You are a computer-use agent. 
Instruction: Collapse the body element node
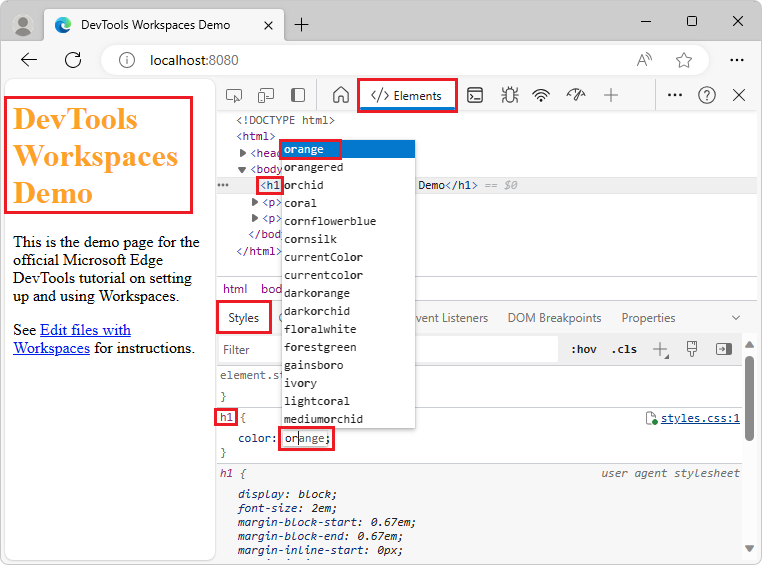[x=242, y=170]
